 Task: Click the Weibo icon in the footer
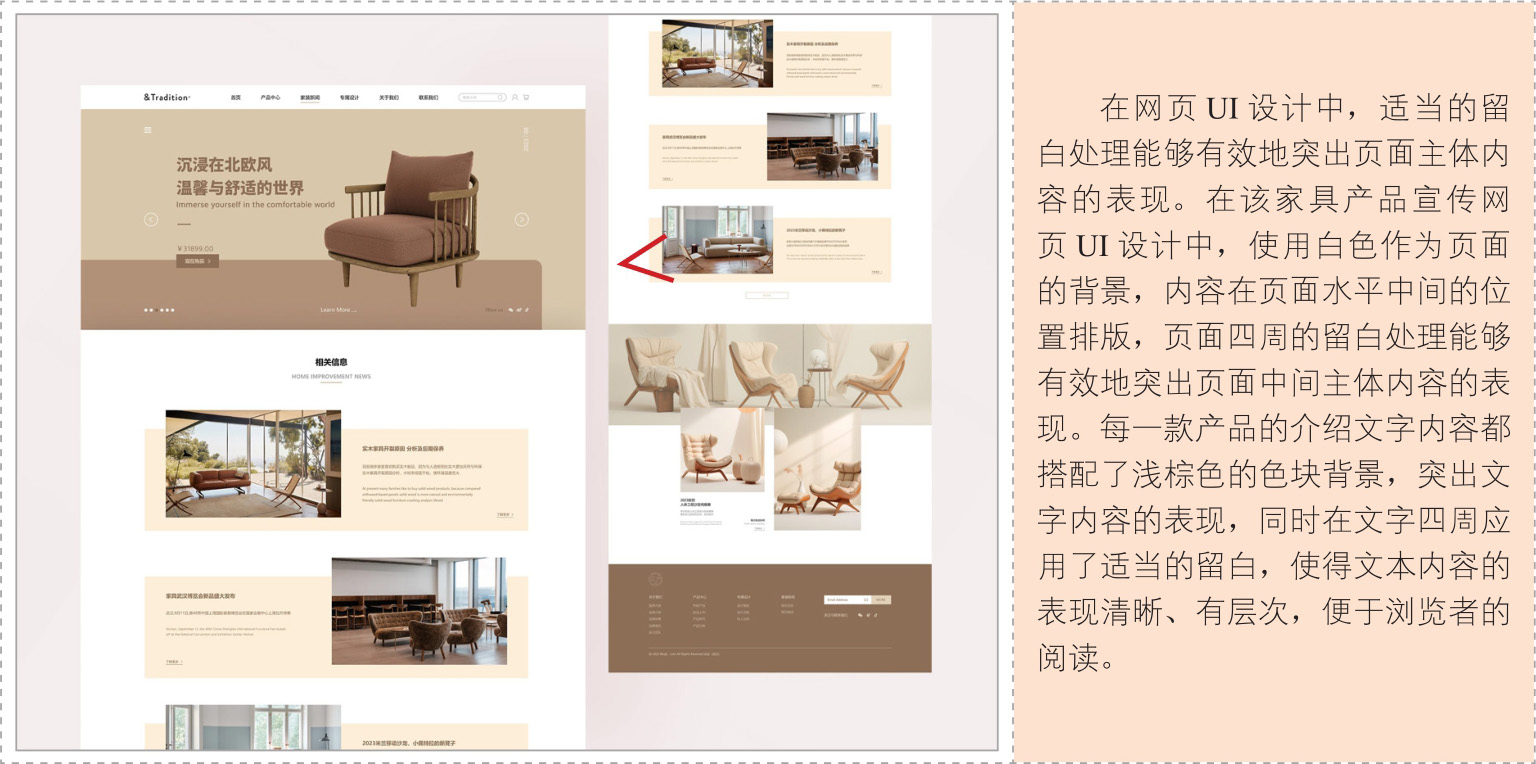click(868, 615)
